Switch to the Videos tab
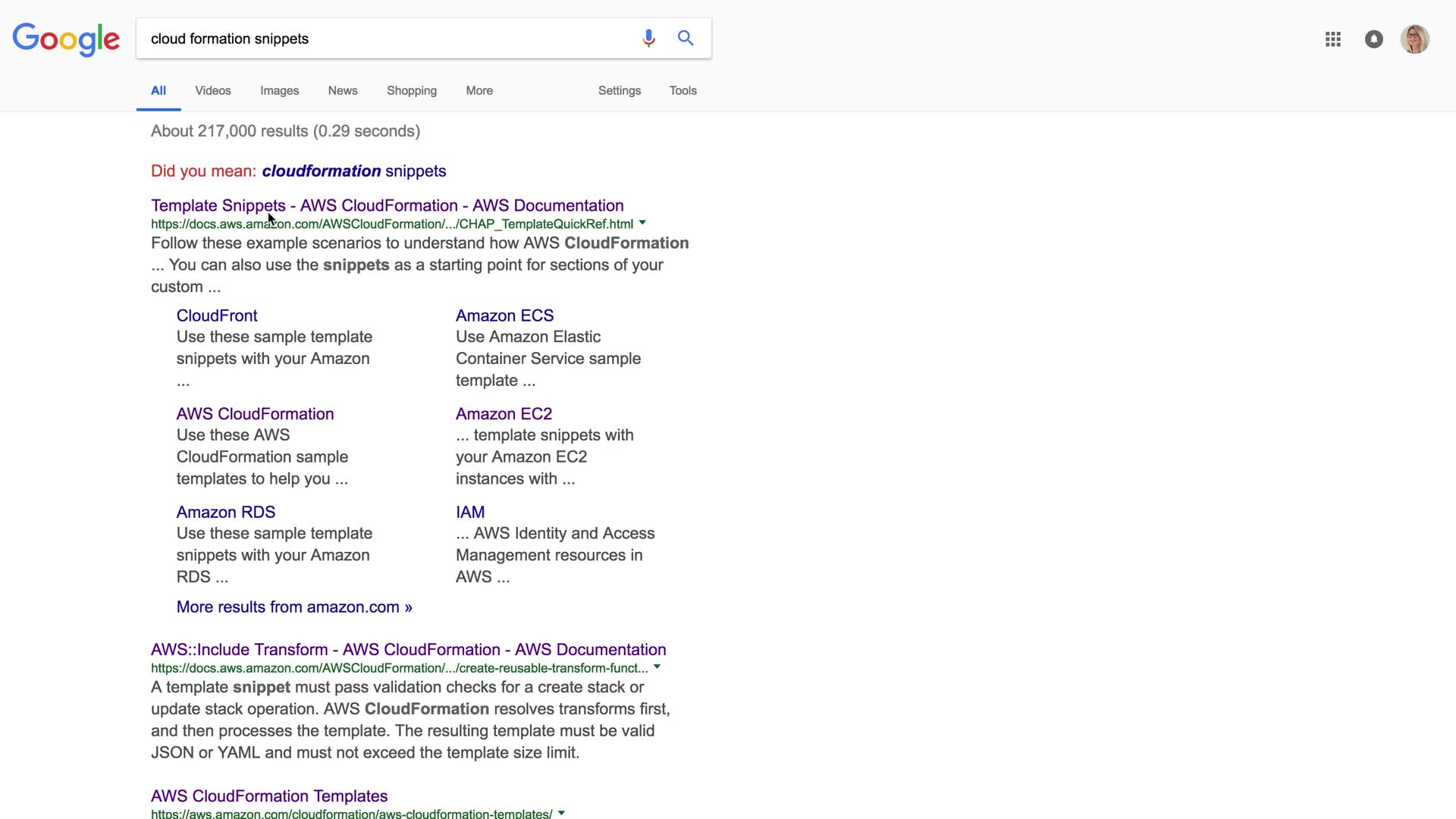 pyautogui.click(x=213, y=90)
